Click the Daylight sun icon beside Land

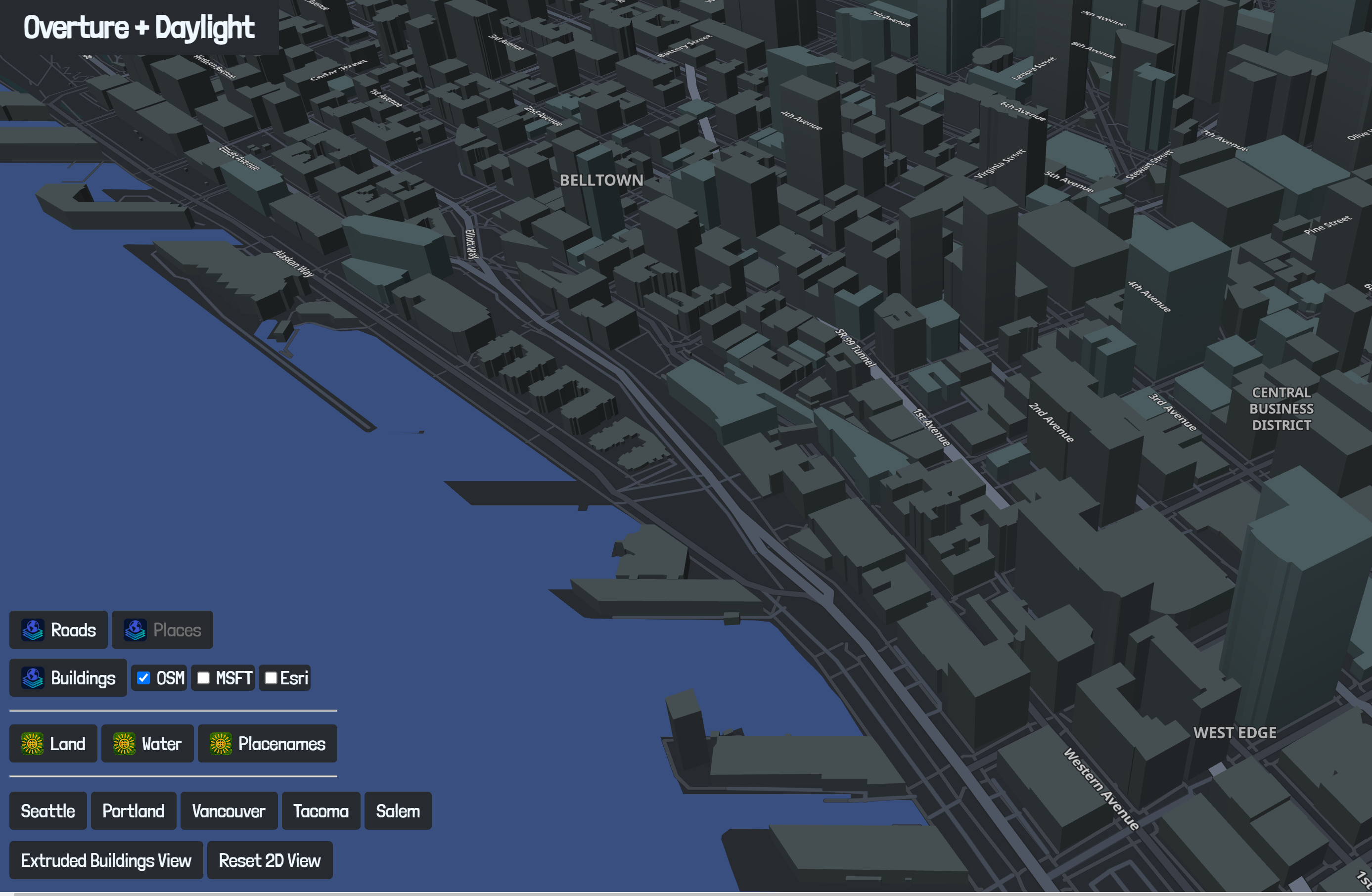click(32, 743)
